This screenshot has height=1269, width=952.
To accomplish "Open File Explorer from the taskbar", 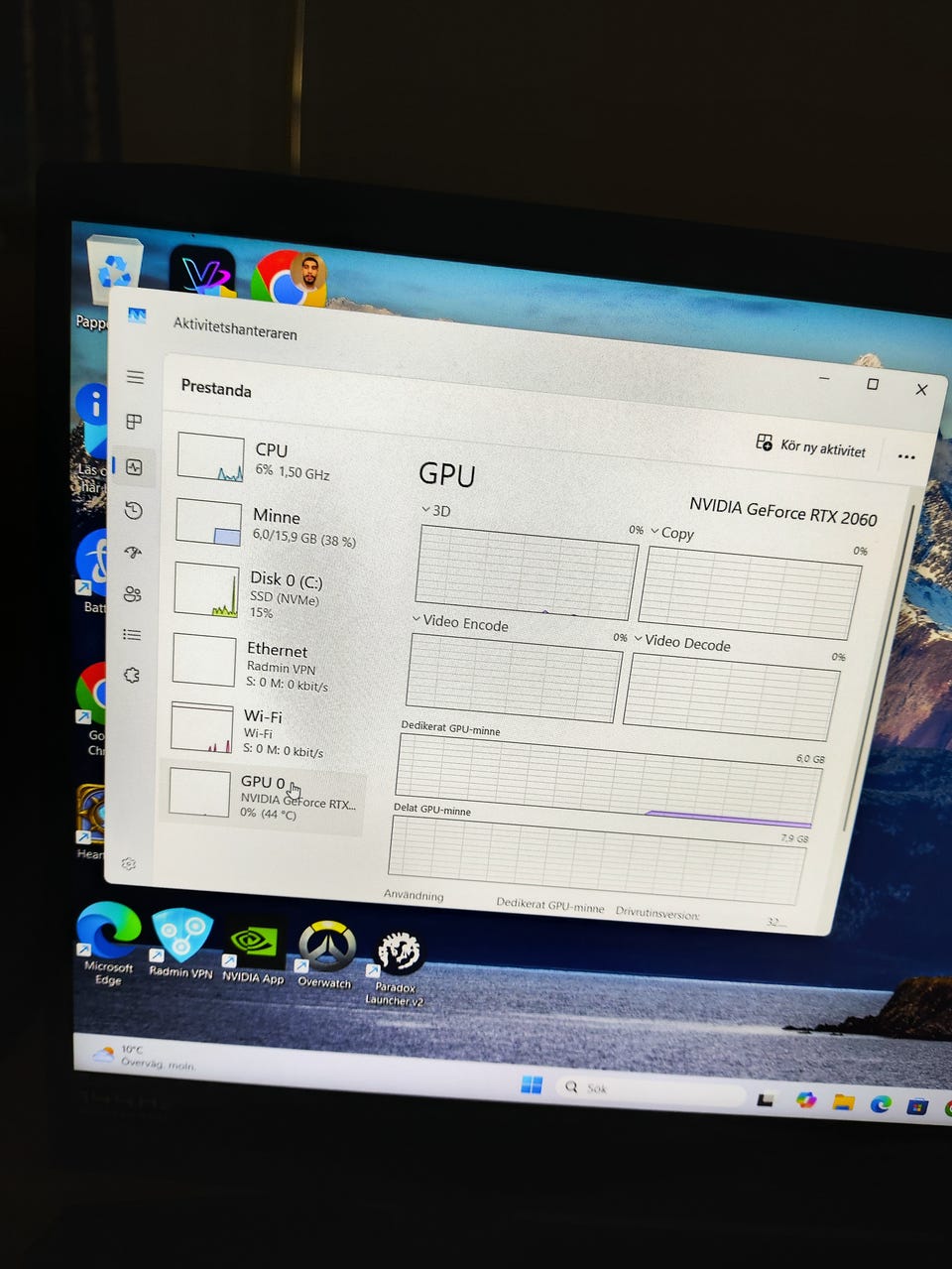I will [843, 1102].
